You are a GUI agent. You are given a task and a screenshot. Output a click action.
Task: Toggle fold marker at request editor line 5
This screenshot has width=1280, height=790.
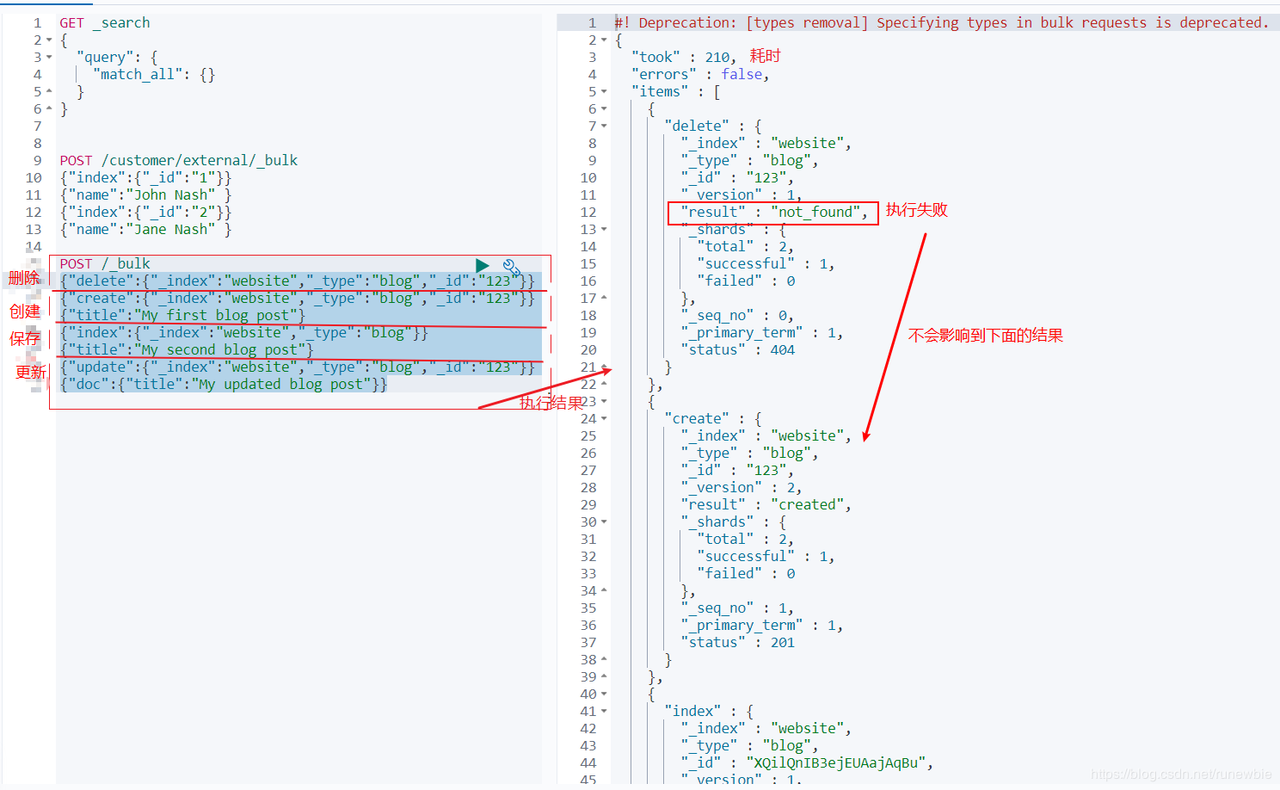coord(49,91)
